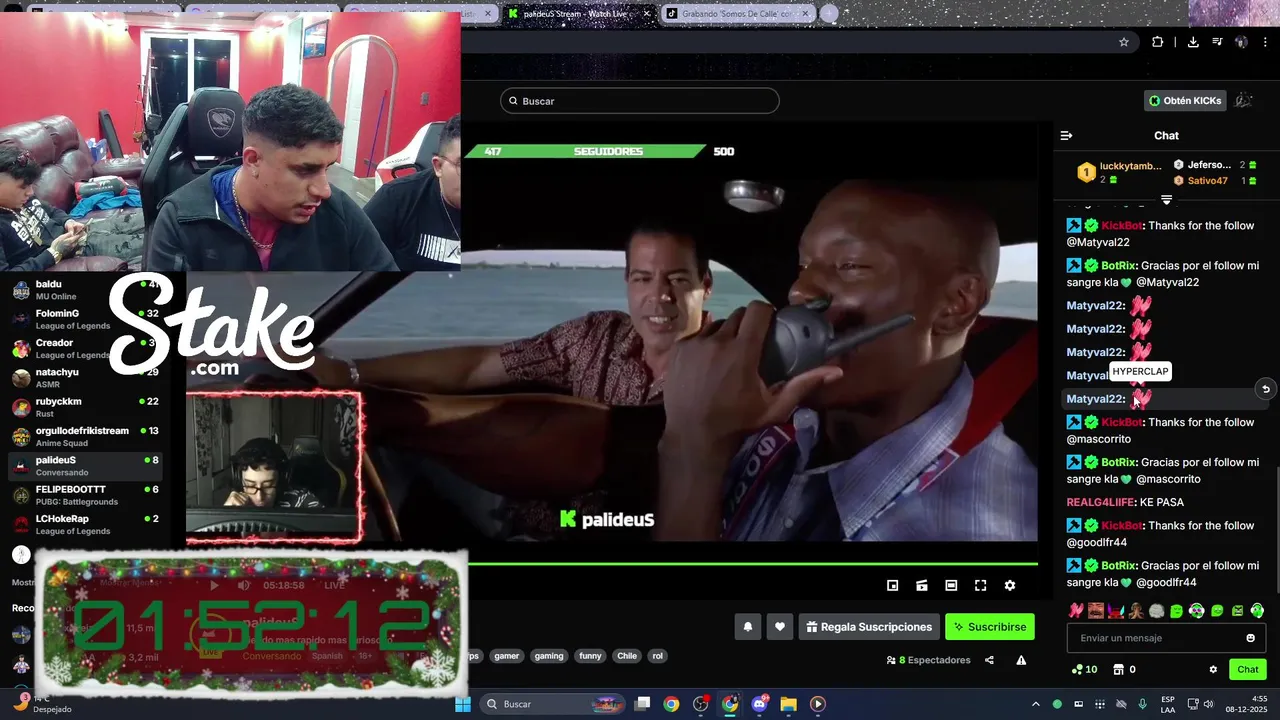
Task: Share the stream using the share icon
Action: 989,660
